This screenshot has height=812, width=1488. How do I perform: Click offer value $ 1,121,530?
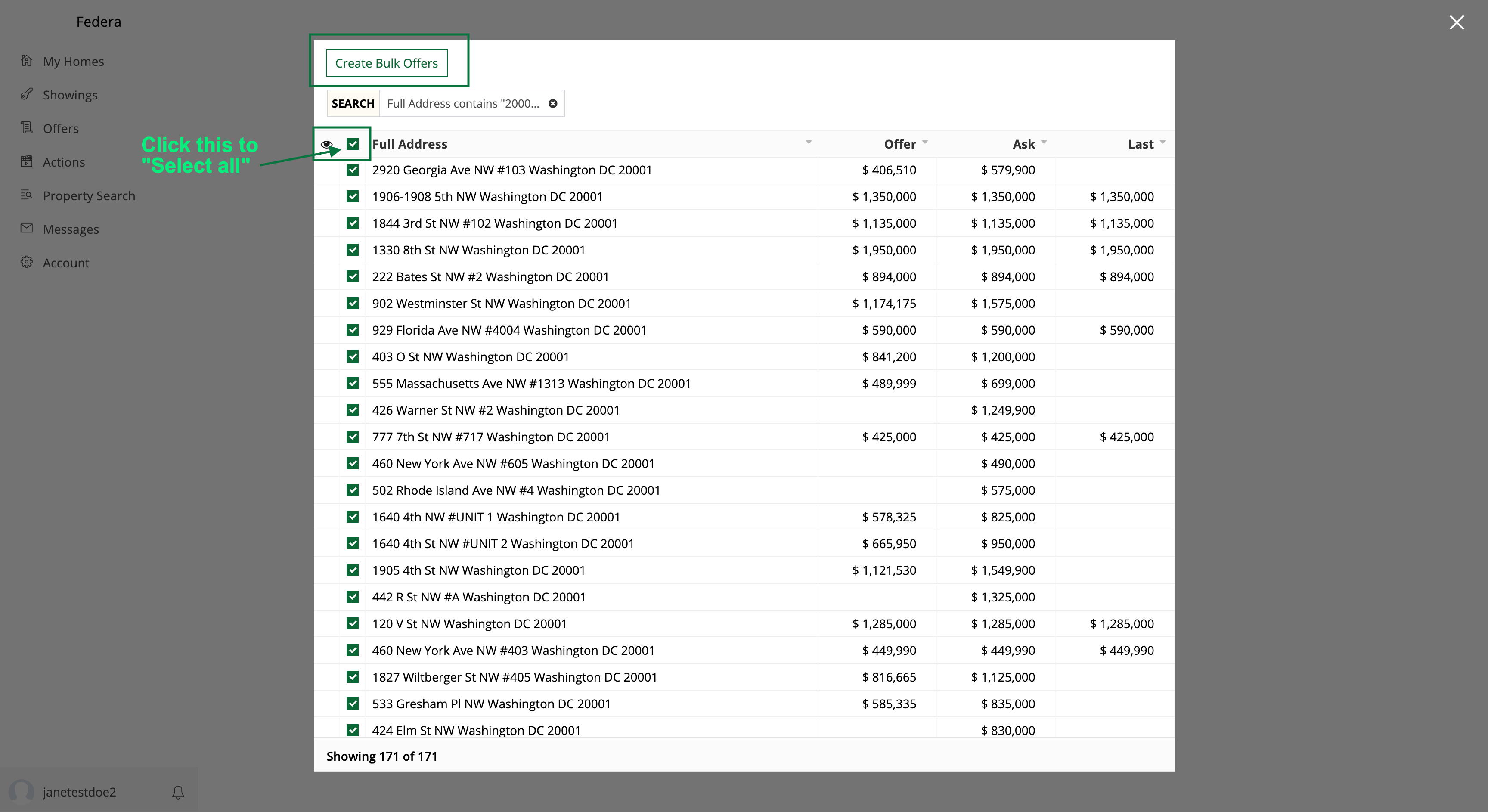coord(884,570)
